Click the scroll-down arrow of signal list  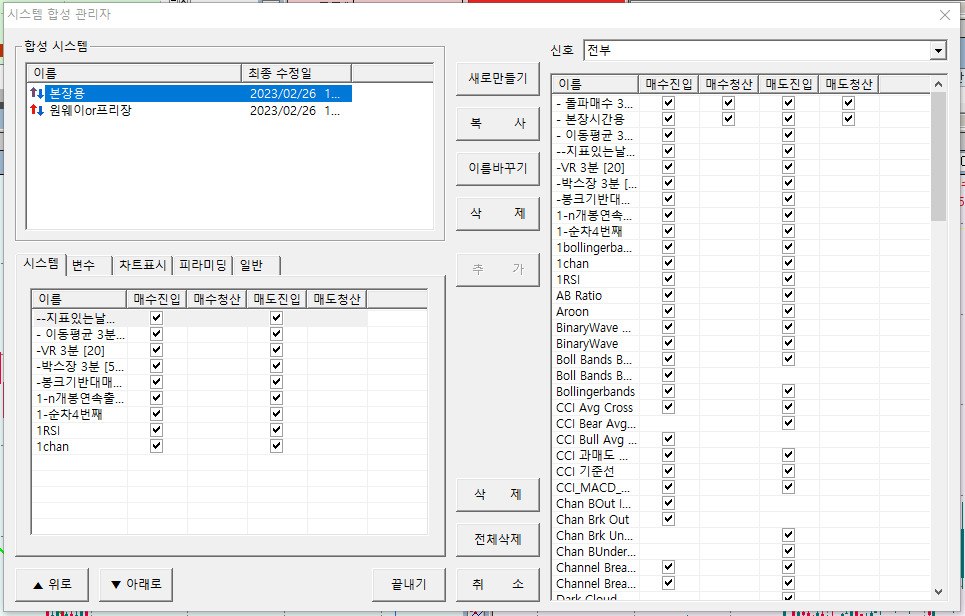[x=938, y=591]
